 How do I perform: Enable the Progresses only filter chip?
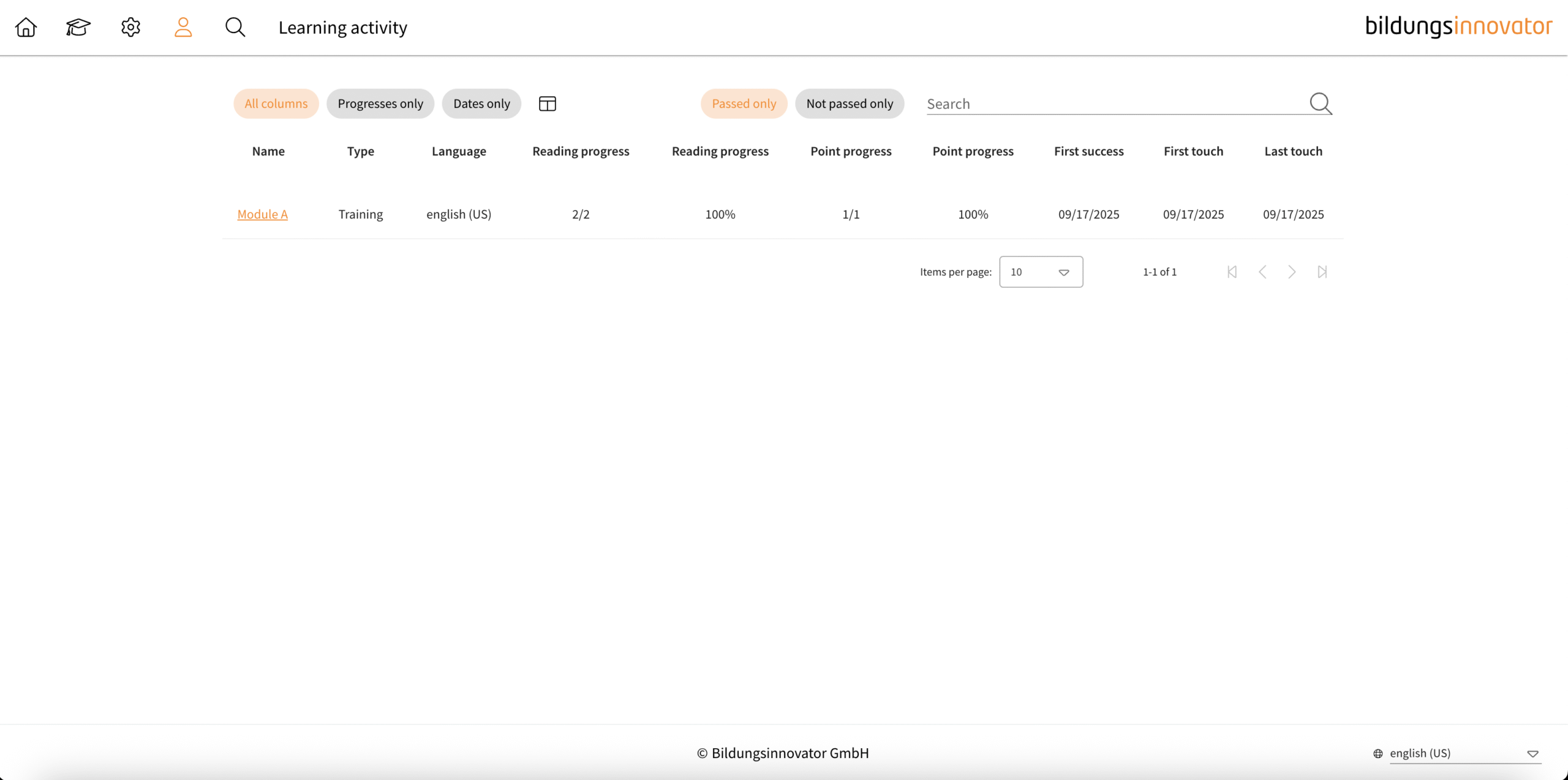(380, 103)
